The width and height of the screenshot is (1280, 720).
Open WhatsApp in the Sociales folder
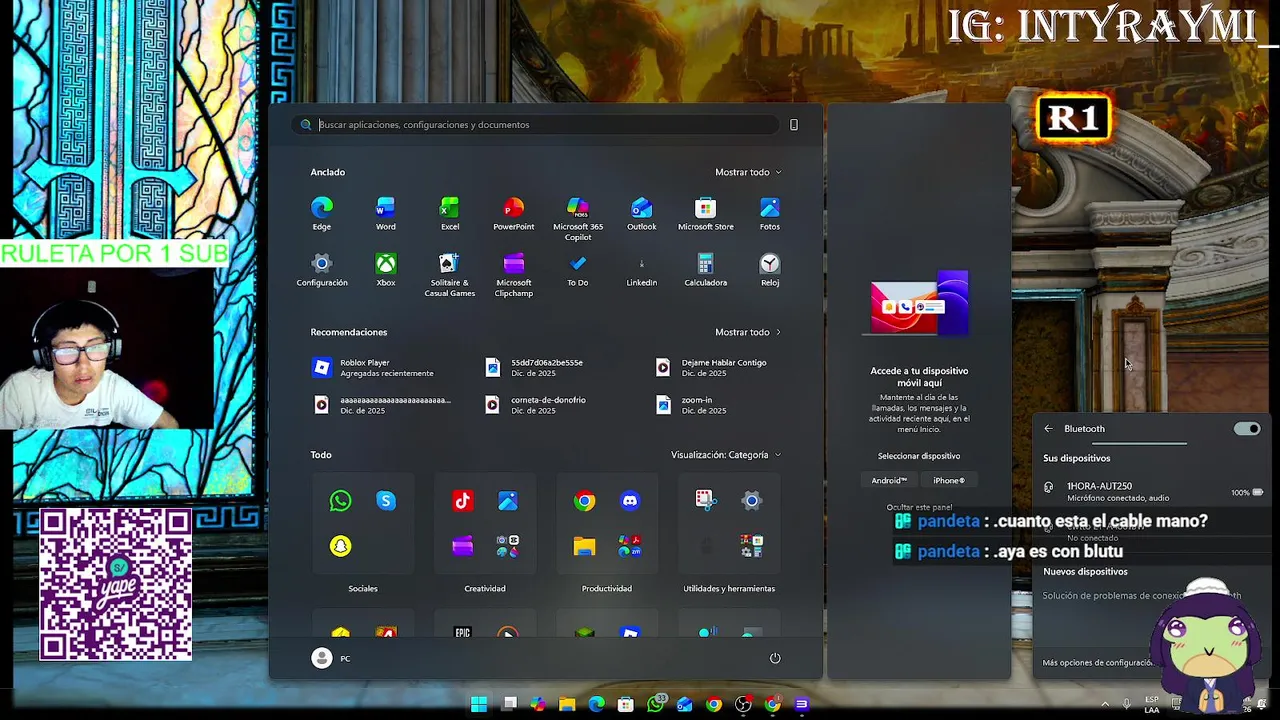[x=340, y=501]
